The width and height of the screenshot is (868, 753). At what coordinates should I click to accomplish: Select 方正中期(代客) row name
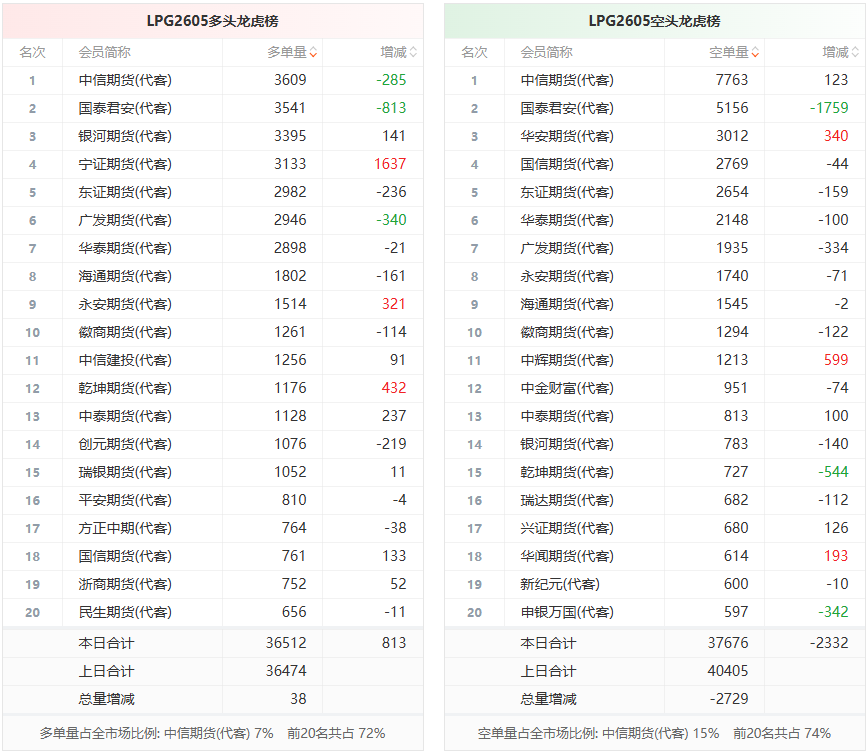[125, 528]
